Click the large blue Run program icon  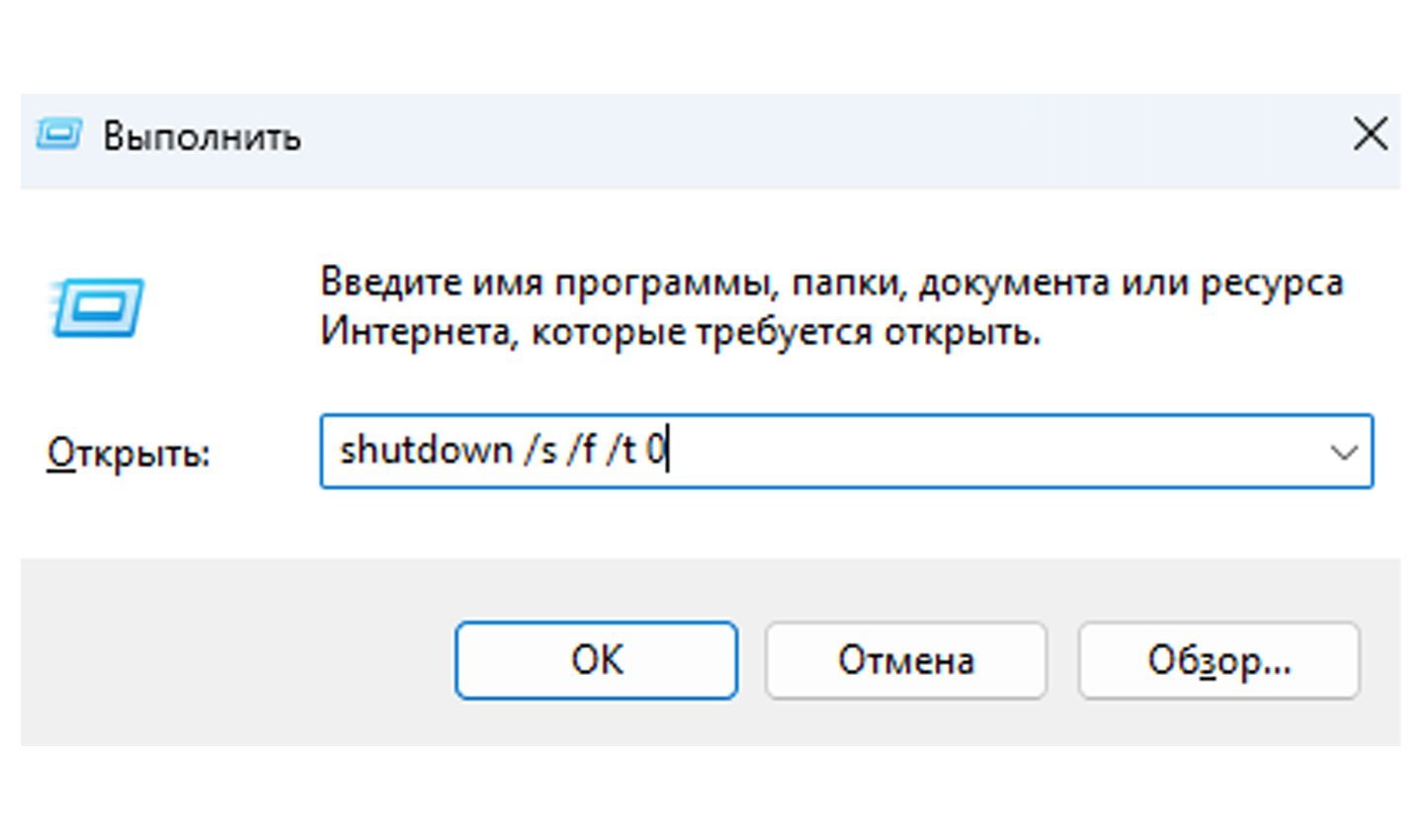click(97, 308)
